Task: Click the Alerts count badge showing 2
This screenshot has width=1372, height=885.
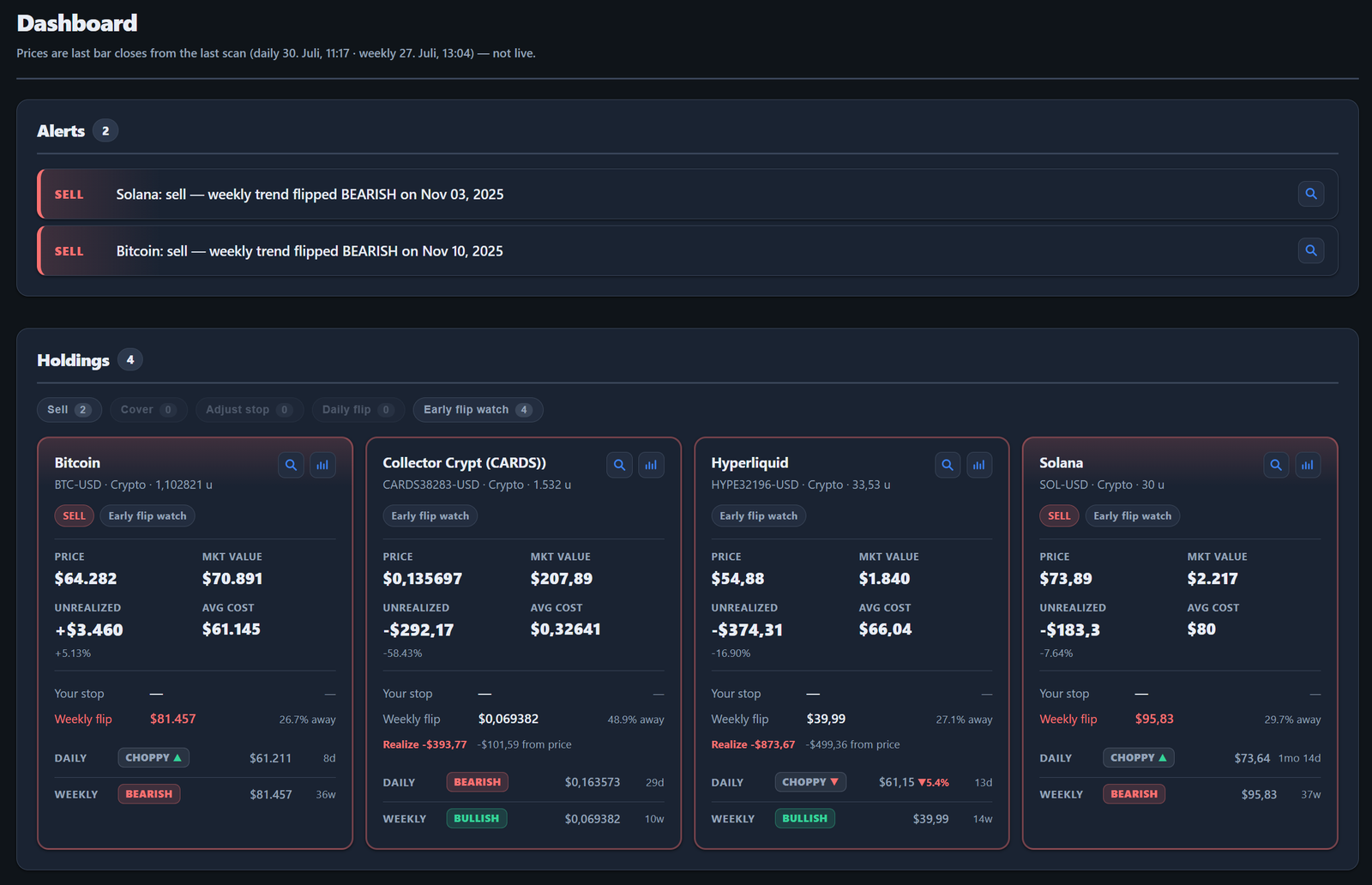Action: click(105, 130)
